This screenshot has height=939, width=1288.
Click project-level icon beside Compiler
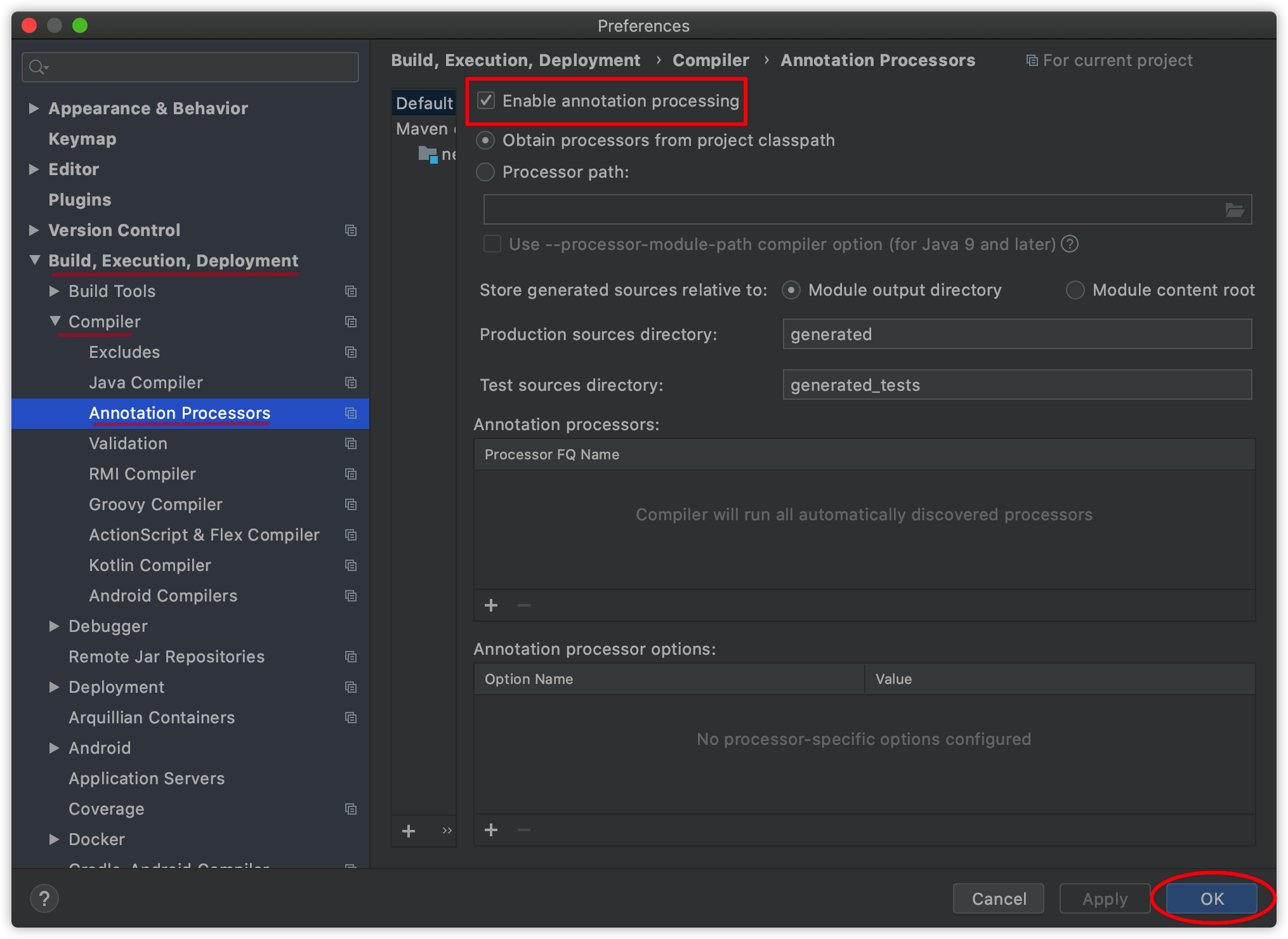(351, 322)
